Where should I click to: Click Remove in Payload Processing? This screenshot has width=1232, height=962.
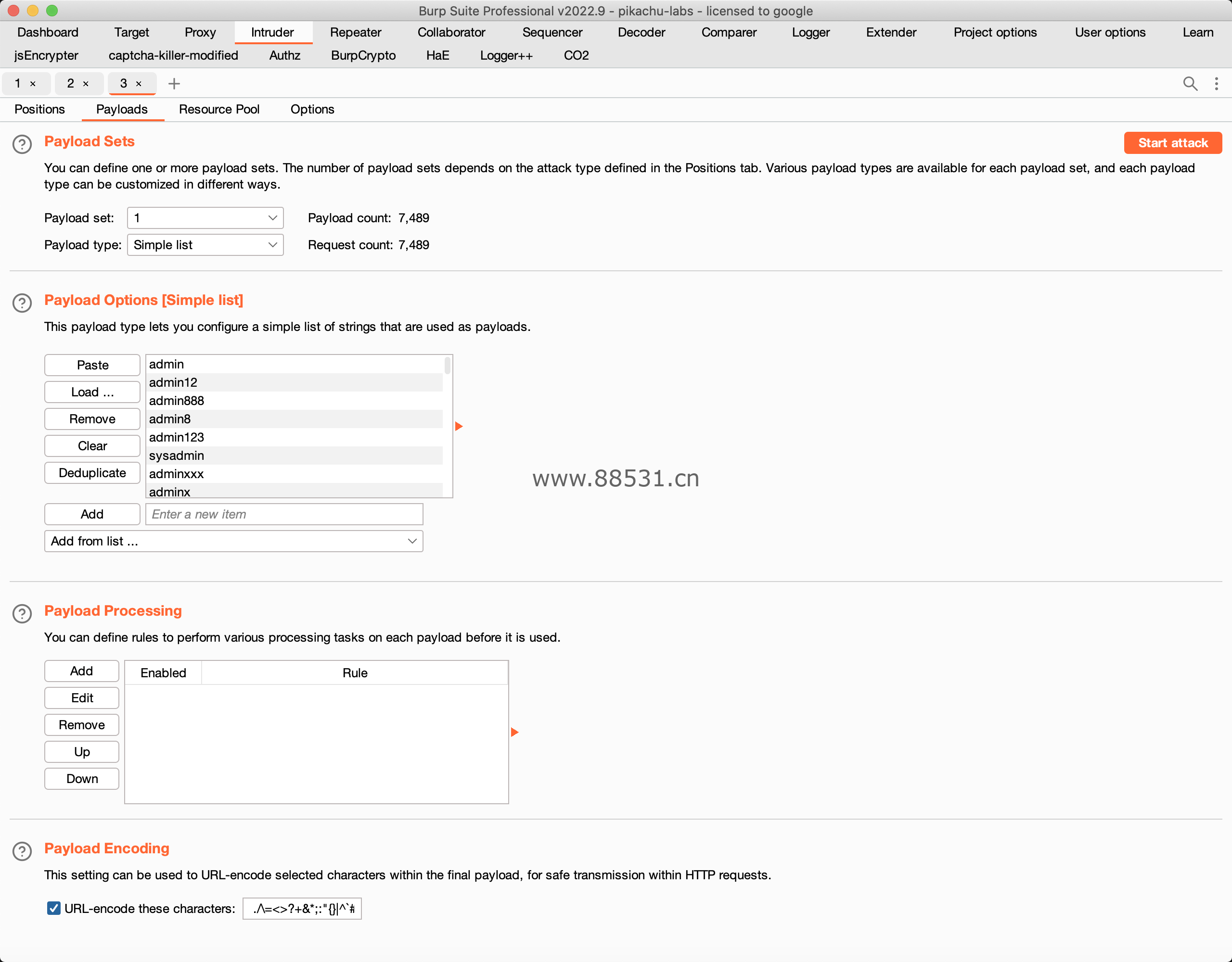point(82,724)
